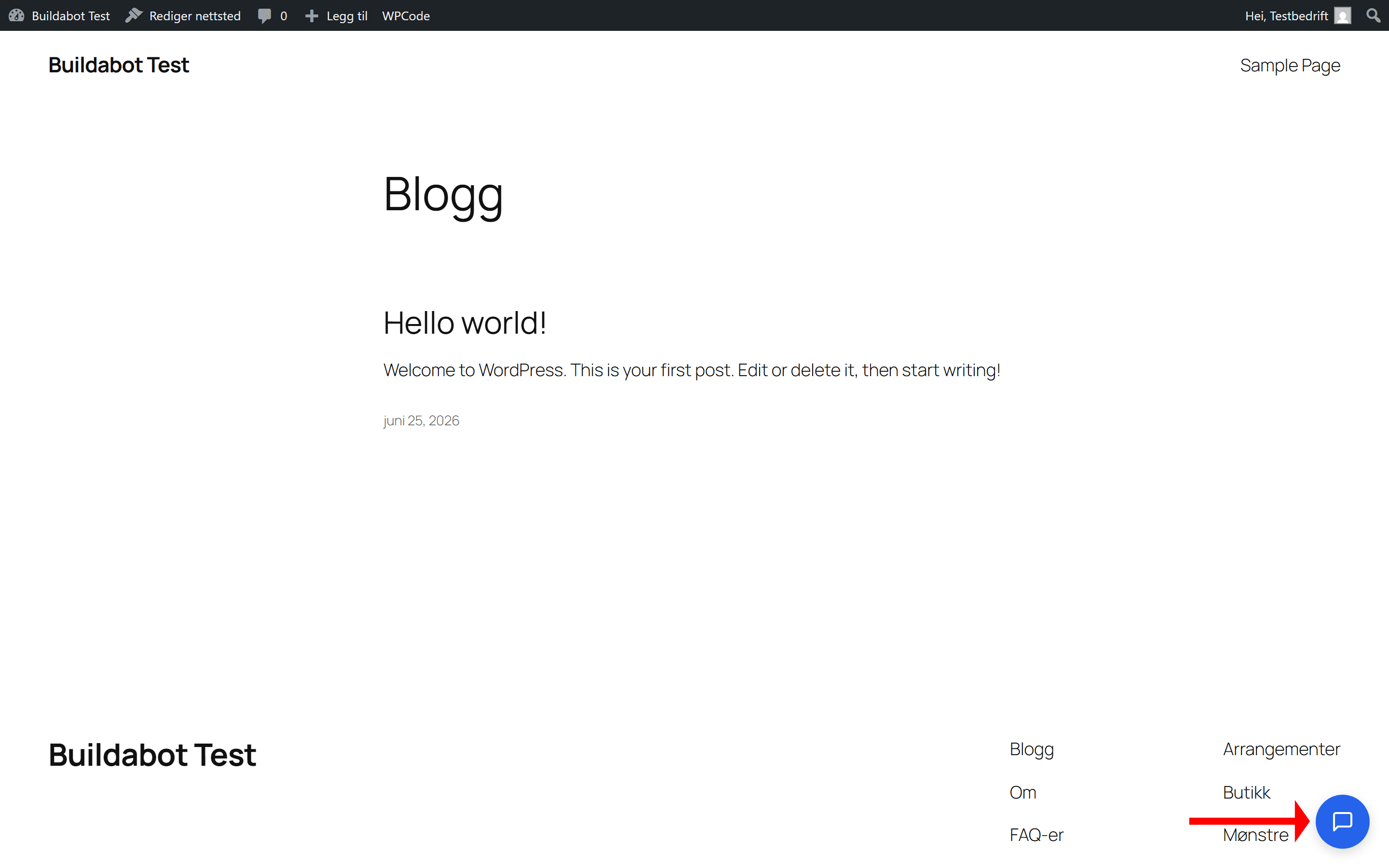This screenshot has height=868, width=1389.
Task: Open the Hello world! post
Action: [x=464, y=323]
